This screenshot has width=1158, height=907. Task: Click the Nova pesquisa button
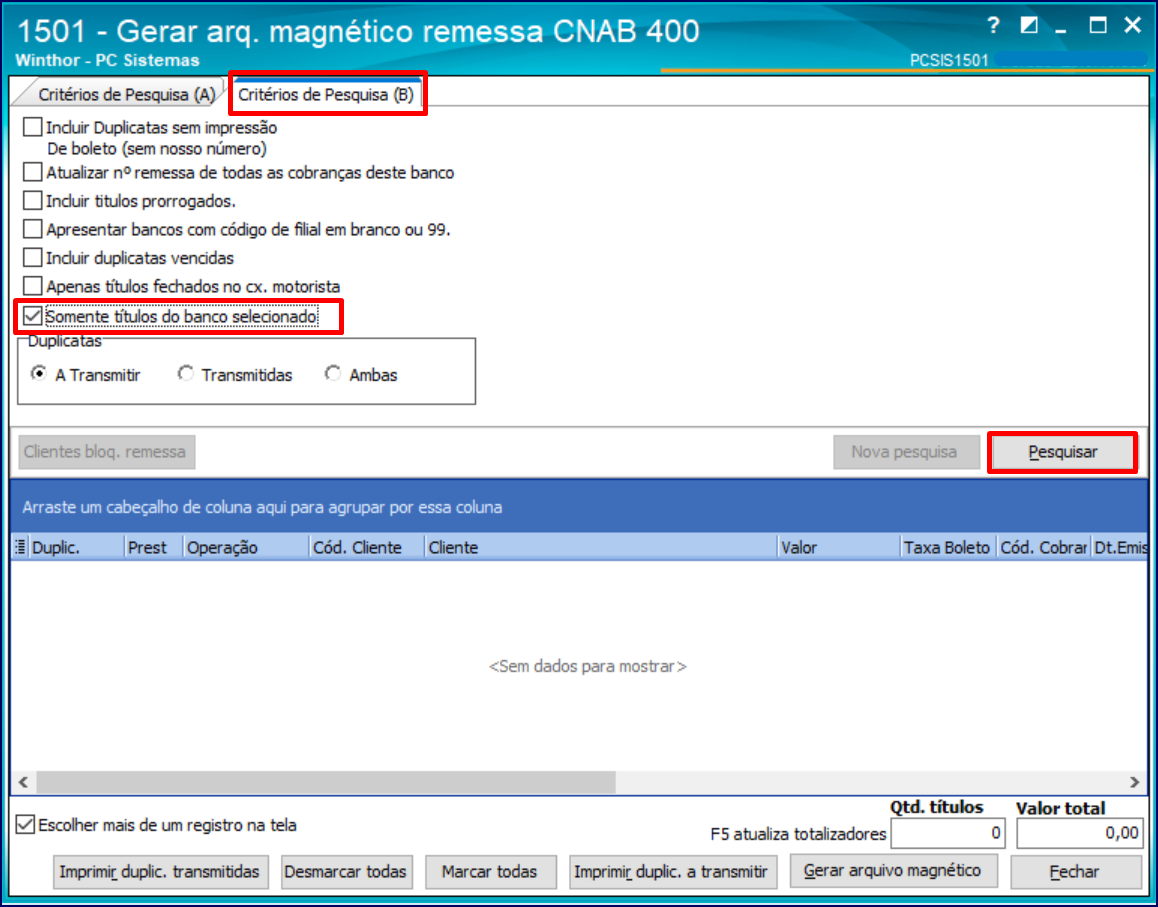906,452
